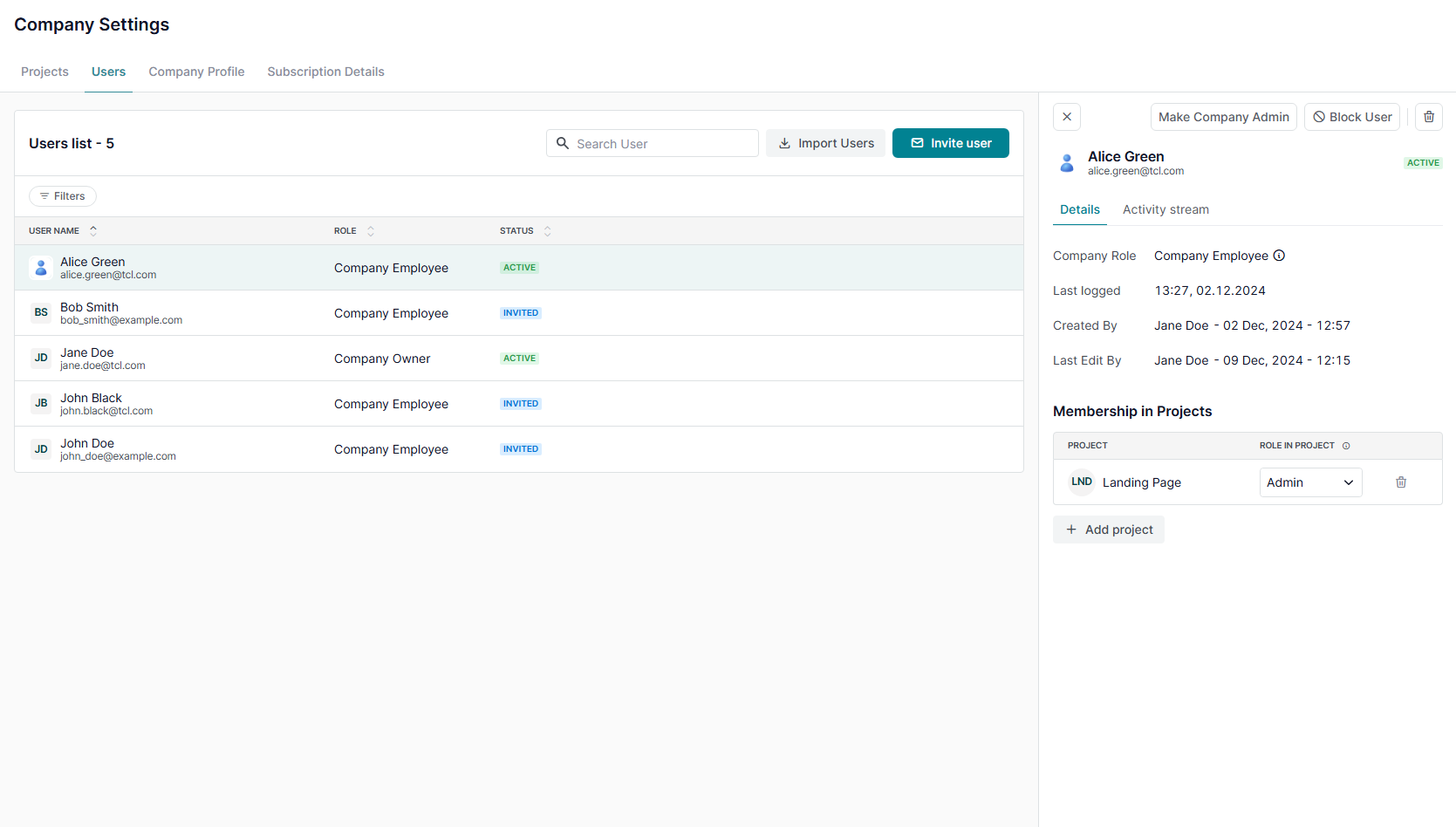Click the Users list - 5 heading

[72, 143]
